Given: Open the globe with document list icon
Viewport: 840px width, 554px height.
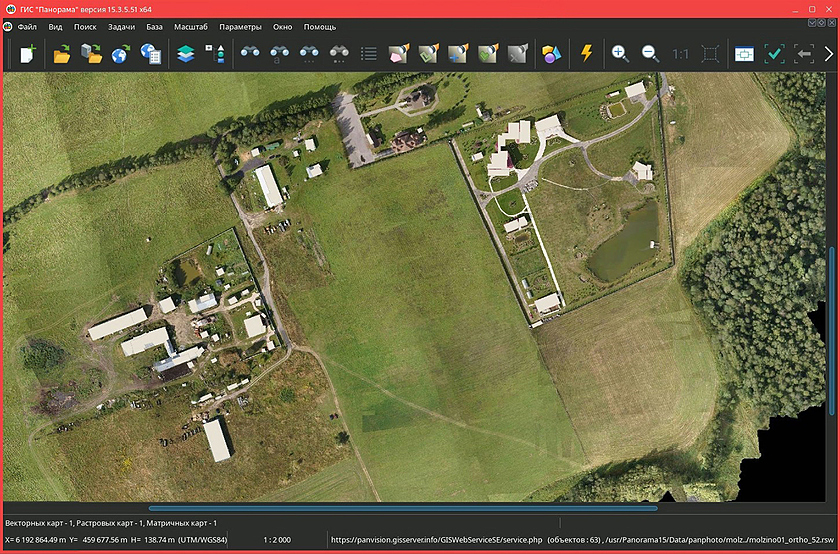Looking at the screenshot, I should 151,54.
